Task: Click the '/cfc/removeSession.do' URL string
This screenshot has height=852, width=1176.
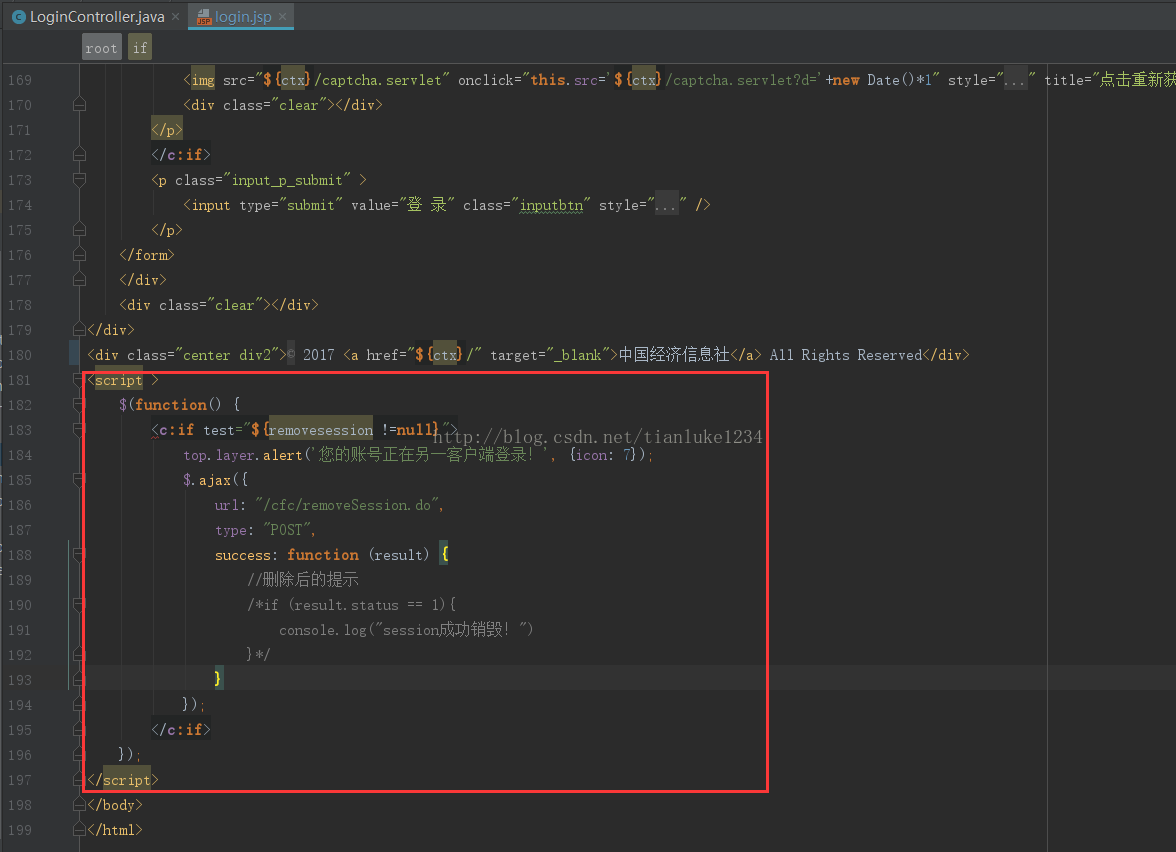Action: [346, 505]
